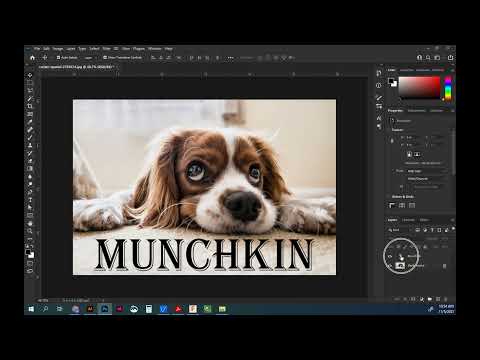The image size is (480, 360).
Task: Click the Illustrator icon in the taskbar
Action: (90, 309)
